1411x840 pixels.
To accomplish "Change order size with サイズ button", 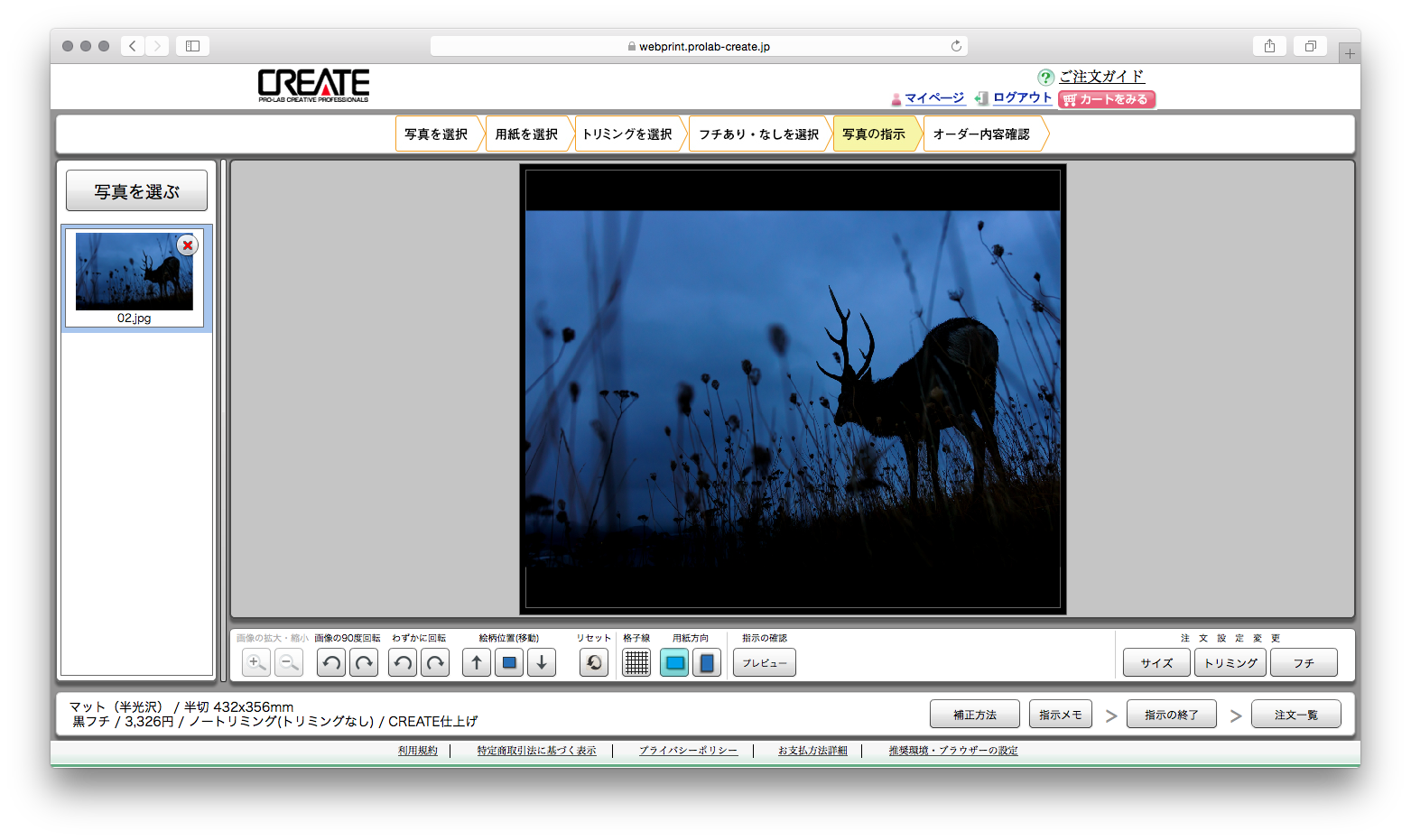I will coord(1156,663).
